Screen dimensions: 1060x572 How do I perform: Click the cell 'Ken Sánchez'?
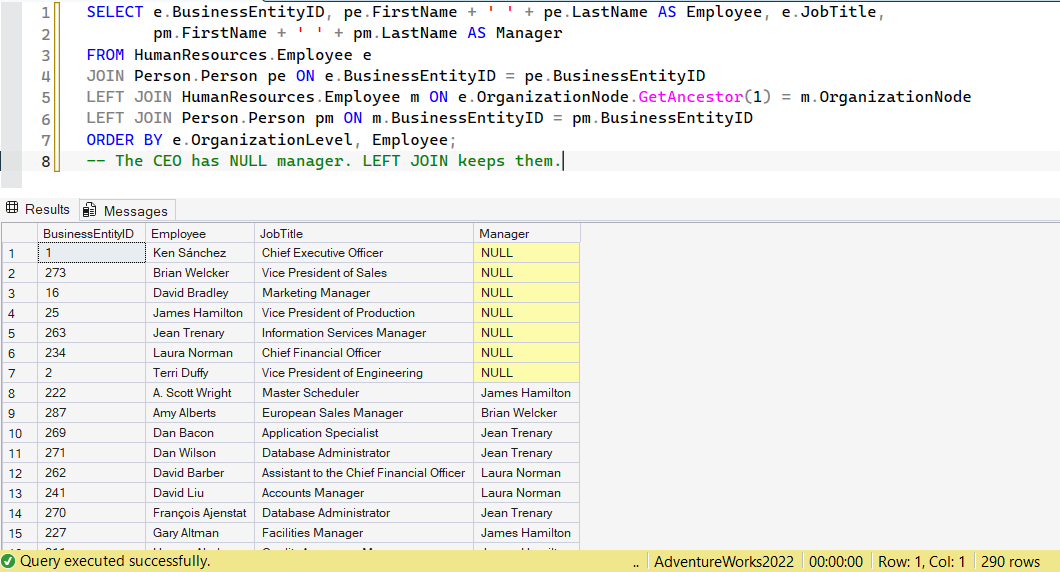pyautogui.click(x=200, y=253)
